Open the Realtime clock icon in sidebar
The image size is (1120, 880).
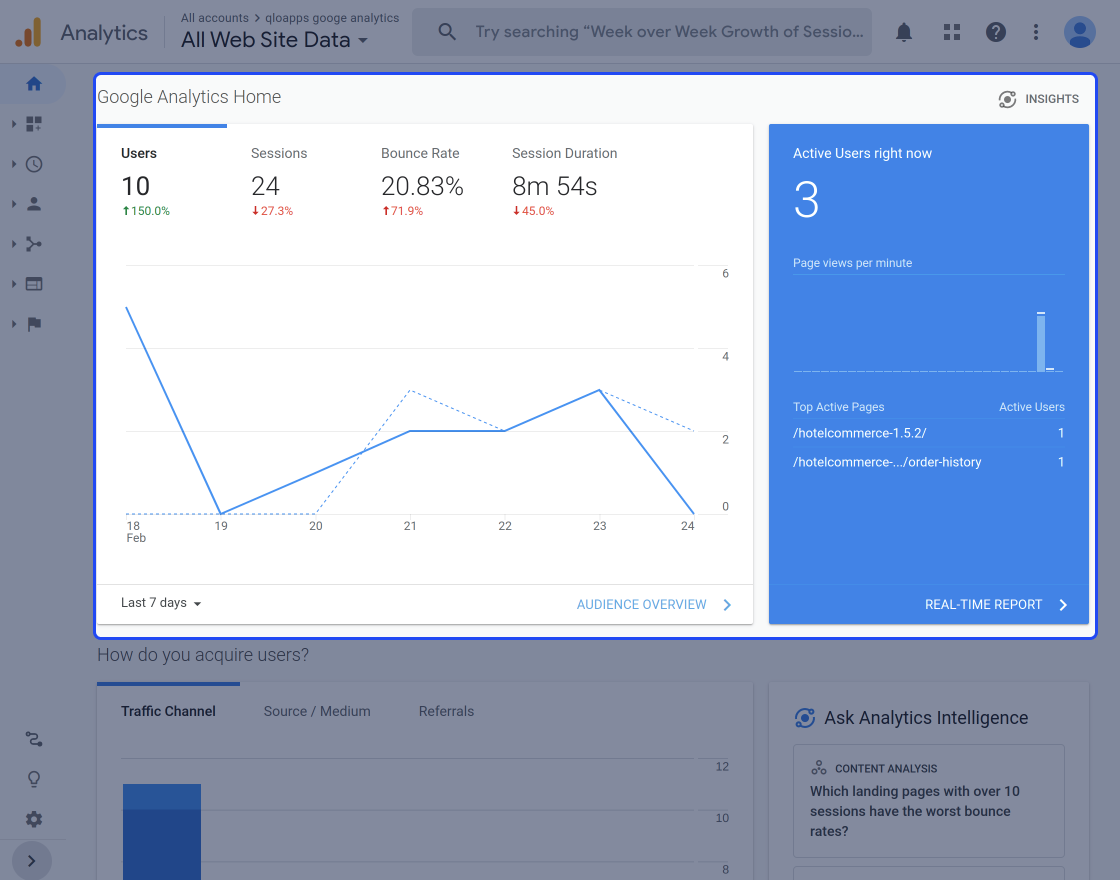(34, 164)
